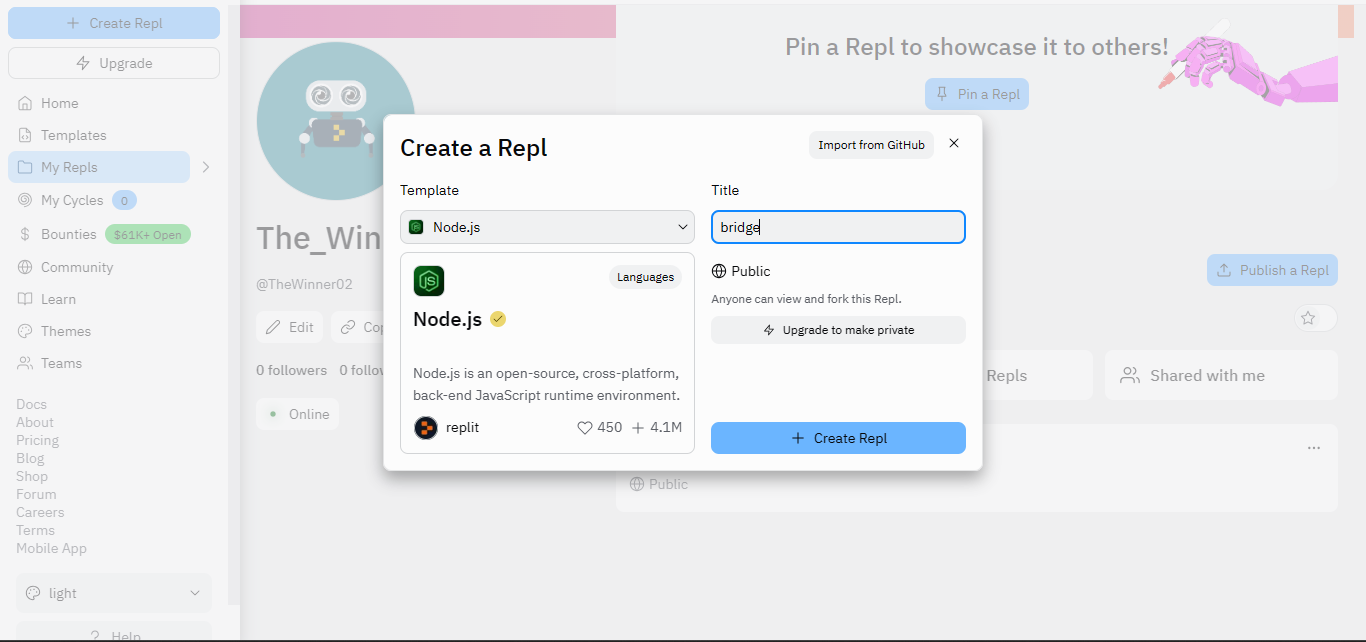Open the Docs link
1366x642 pixels.
pos(31,404)
